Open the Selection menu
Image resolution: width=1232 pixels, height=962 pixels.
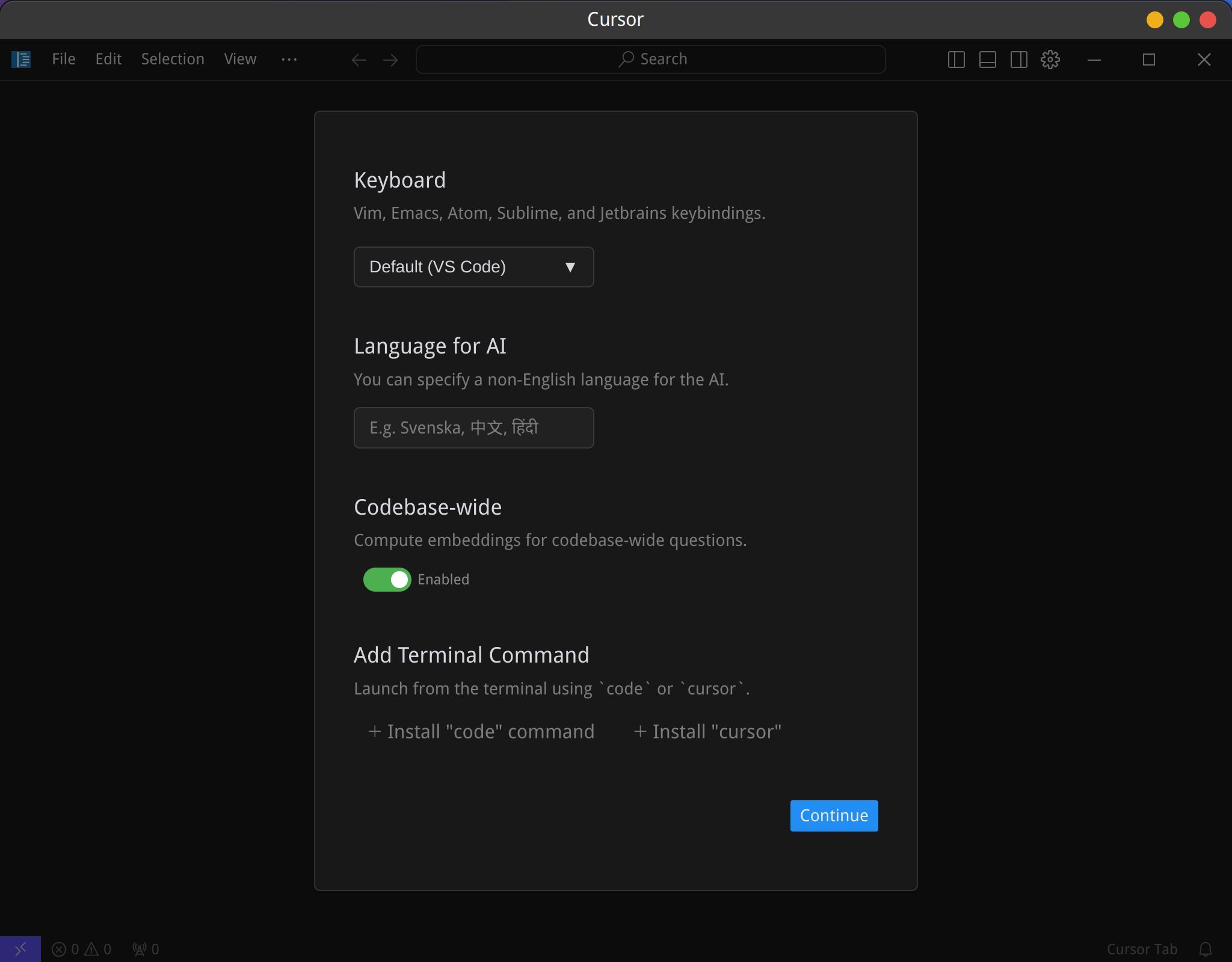pyautogui.click(x=173, y=60)
